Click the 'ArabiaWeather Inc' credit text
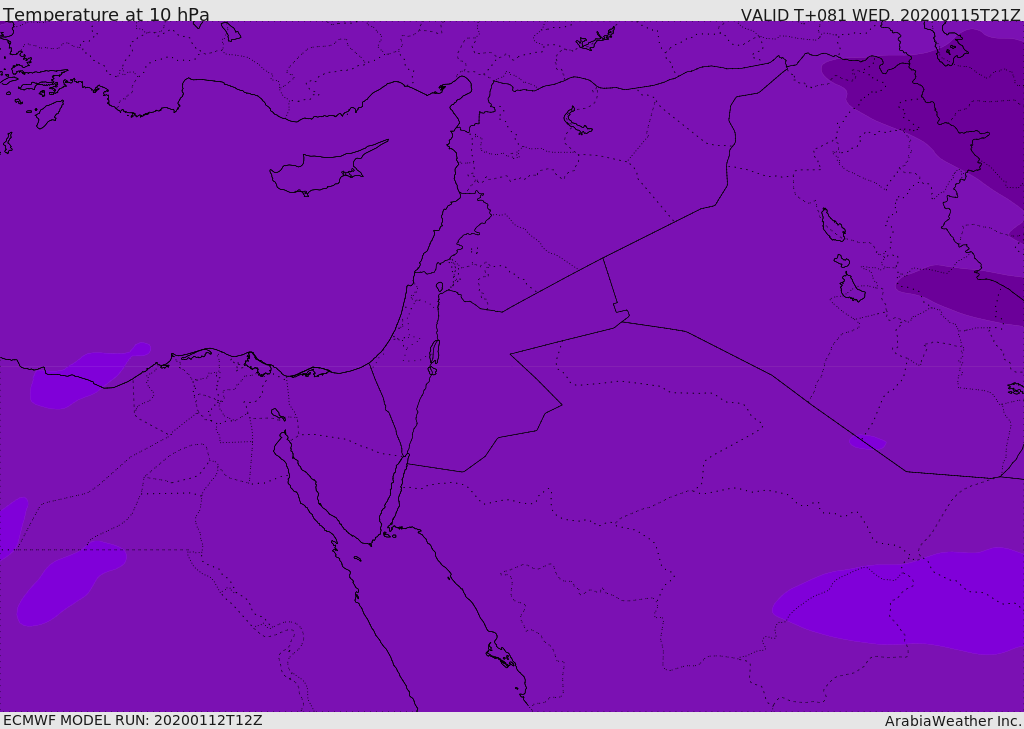The height and width of the screenshot is (729, 1024). [952, 721]
